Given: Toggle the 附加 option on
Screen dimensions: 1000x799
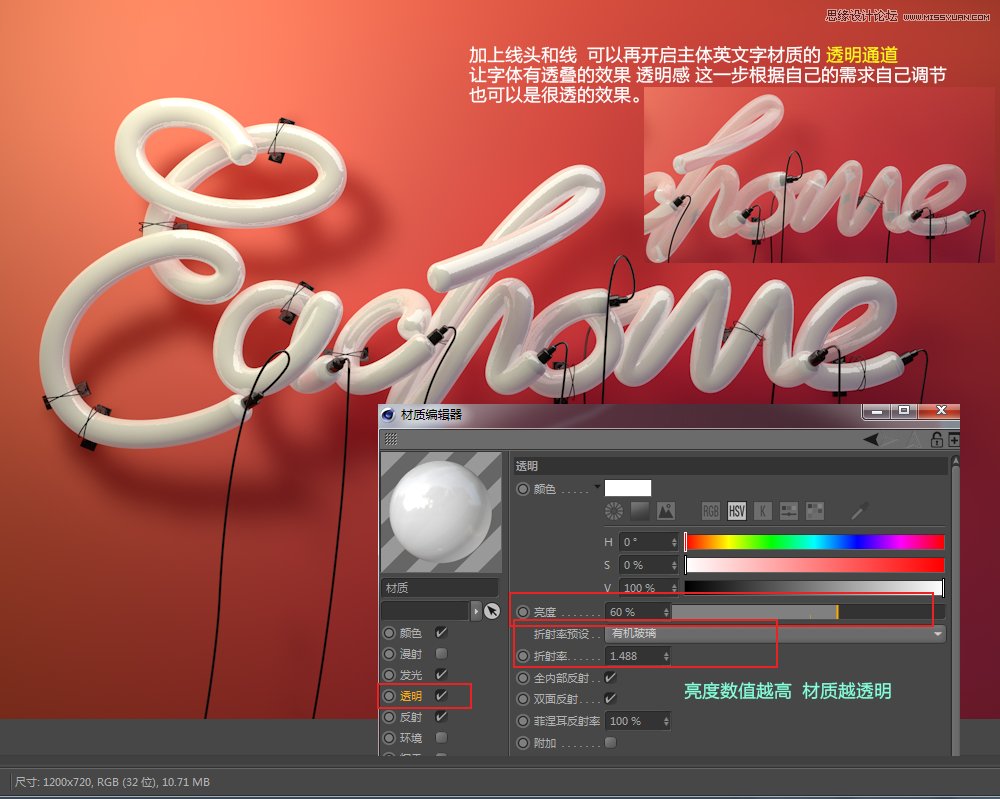Looking at the screenshot, I should pos(611,742).
